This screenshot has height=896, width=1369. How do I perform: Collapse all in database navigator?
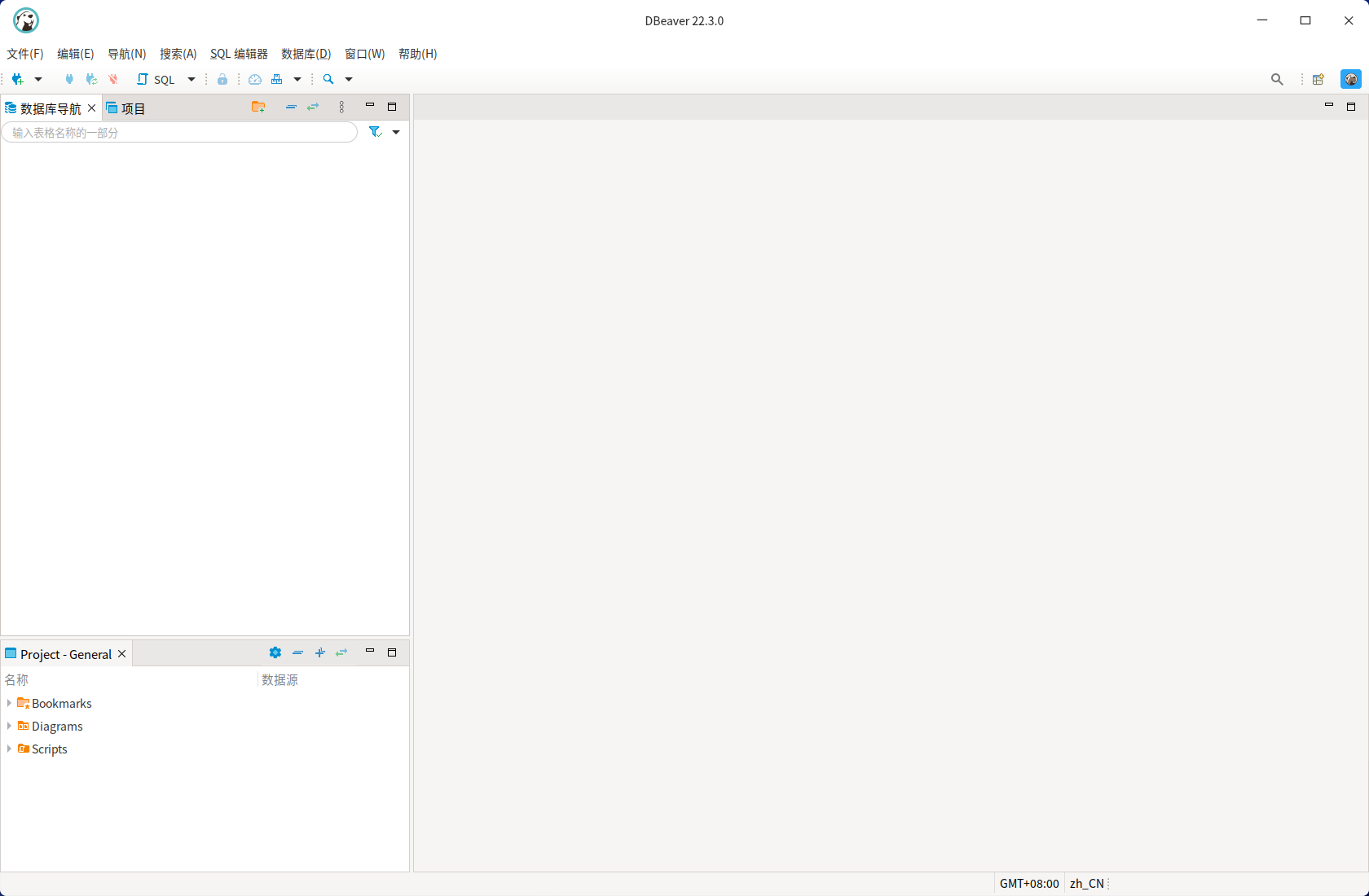(291, 107)
